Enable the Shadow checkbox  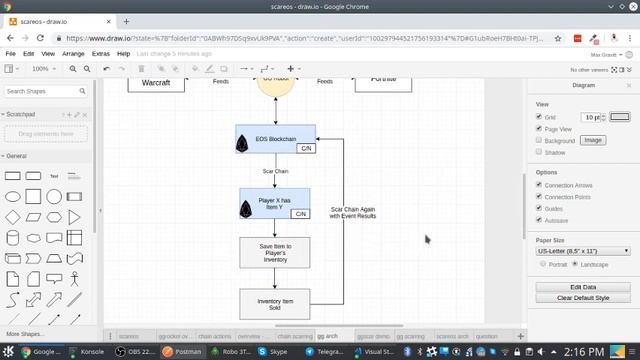[539, 152]
